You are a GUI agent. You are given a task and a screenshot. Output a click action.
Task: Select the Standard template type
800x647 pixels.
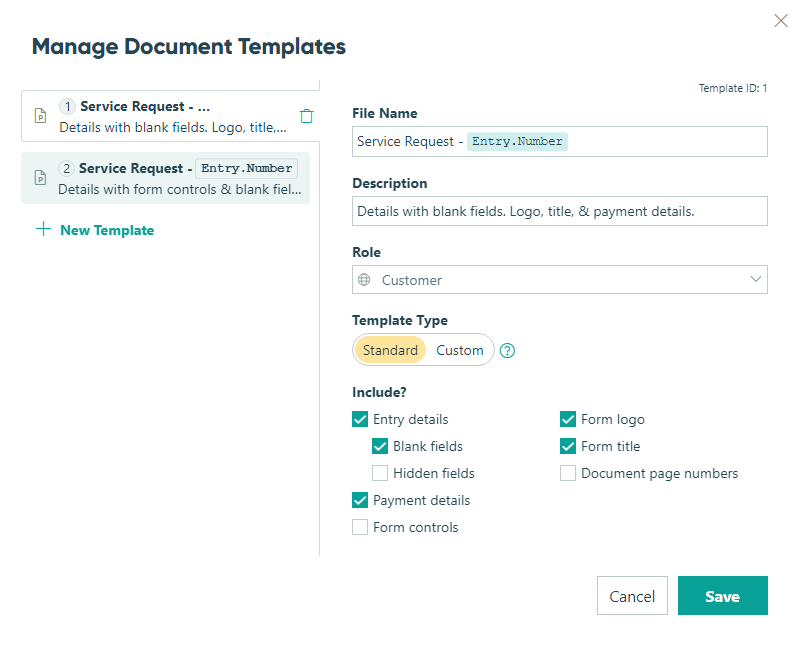tap(390, 350)
